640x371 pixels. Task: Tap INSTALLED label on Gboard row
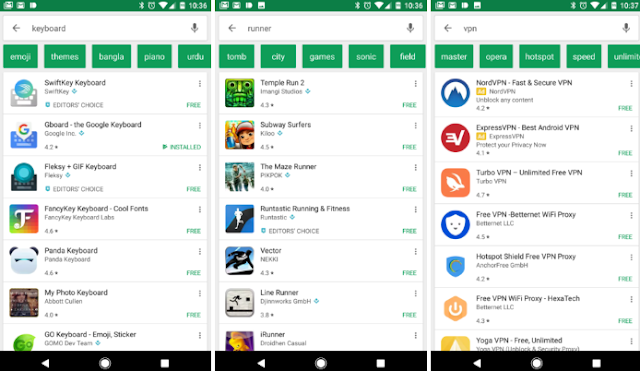(x=182, y=147)
